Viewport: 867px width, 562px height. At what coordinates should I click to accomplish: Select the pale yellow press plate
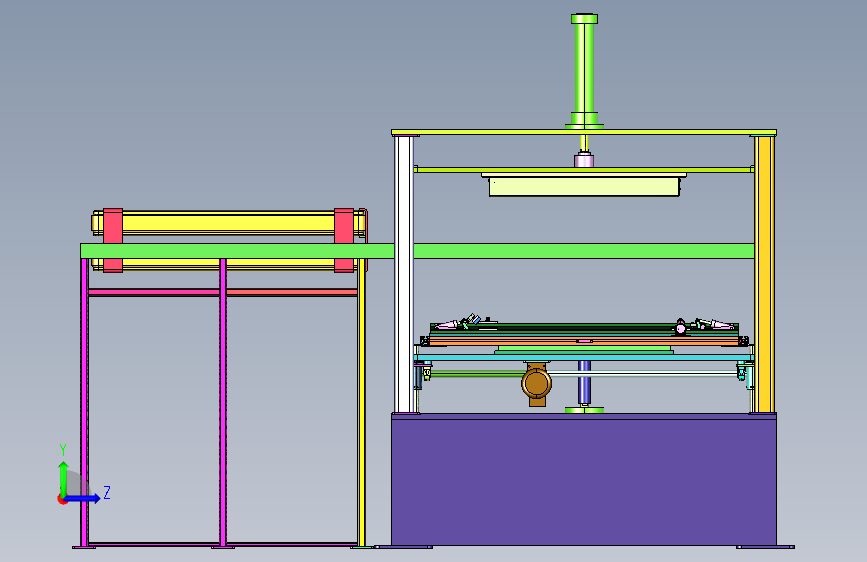[x=584, y=186]
